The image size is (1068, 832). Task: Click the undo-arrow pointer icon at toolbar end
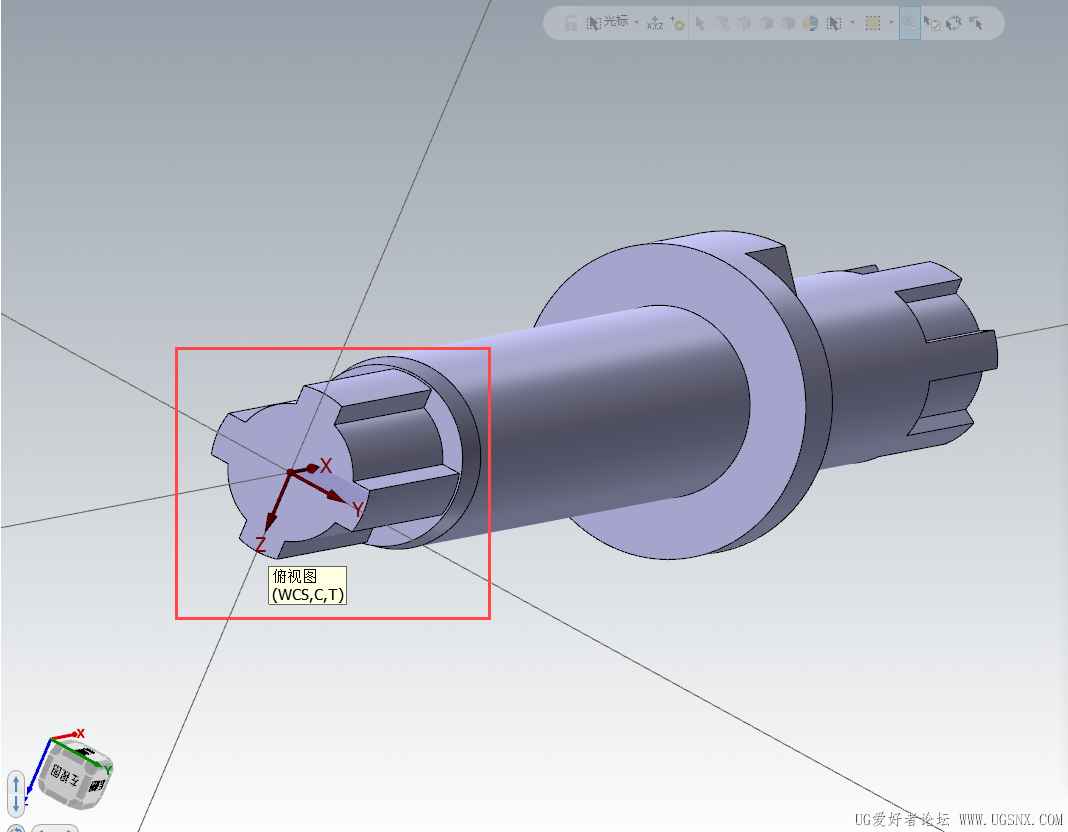[x=976, y=23]
